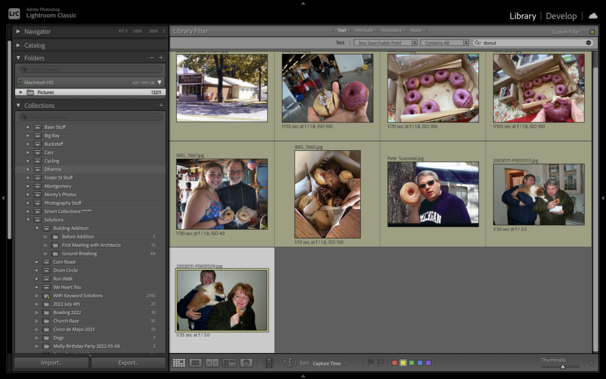Add a new folder with plus icon
The width and height of the screenshot is (606, 379).
161,58
